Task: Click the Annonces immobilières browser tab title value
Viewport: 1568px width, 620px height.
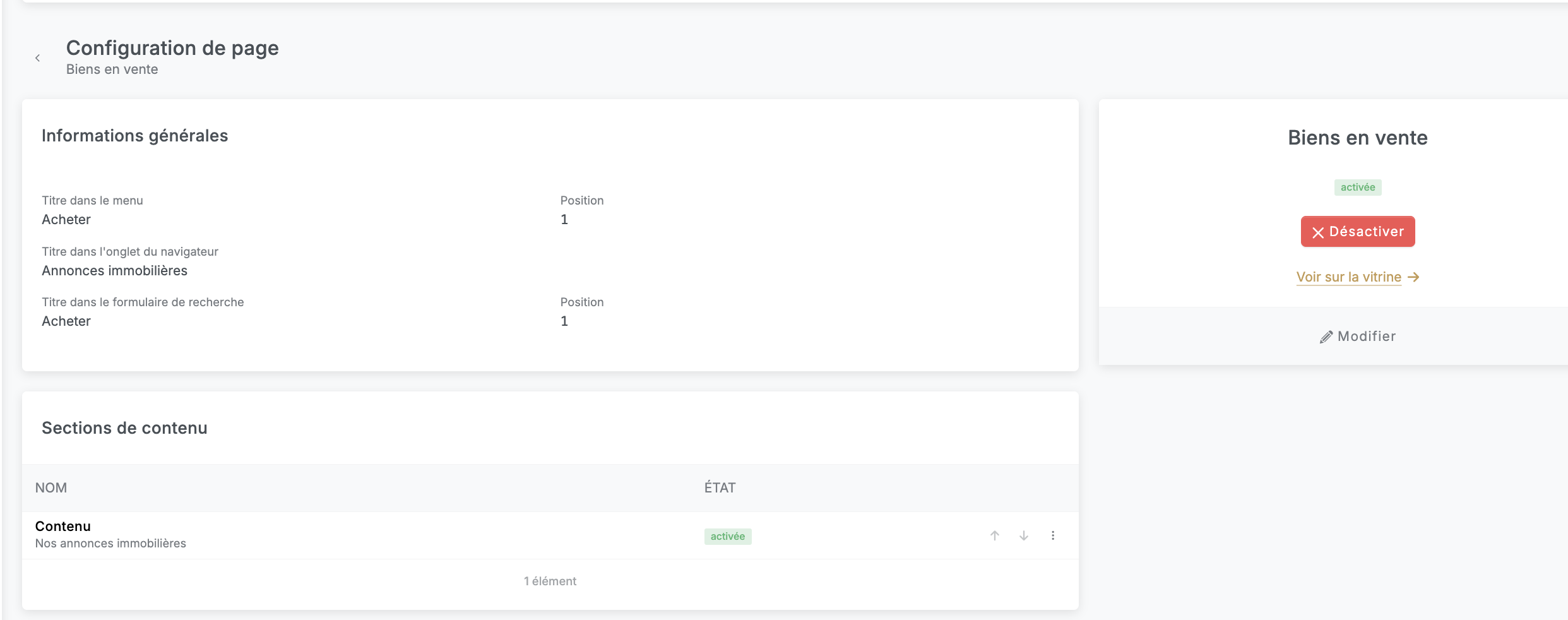Action: pyautogui.click(x=114, y=271)
